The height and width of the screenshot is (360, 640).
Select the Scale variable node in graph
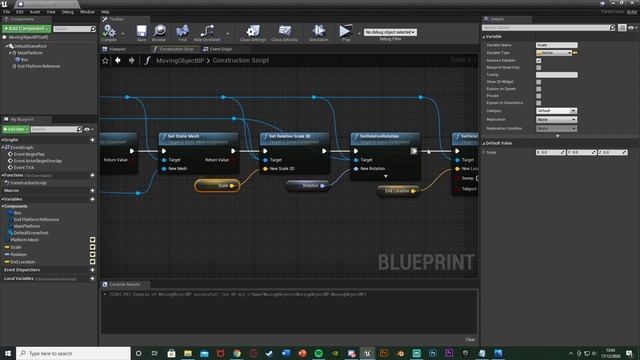pyautogui.click(x=217, y=186)
